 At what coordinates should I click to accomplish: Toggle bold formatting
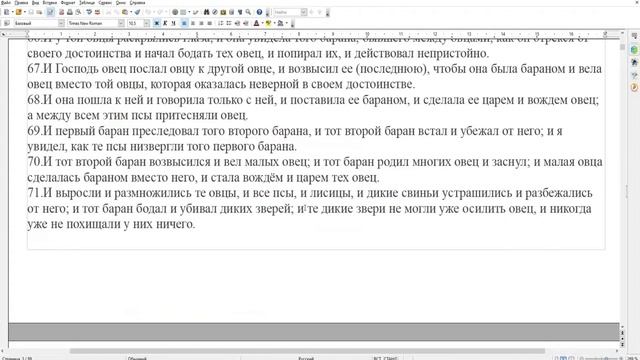pos(156,23)
